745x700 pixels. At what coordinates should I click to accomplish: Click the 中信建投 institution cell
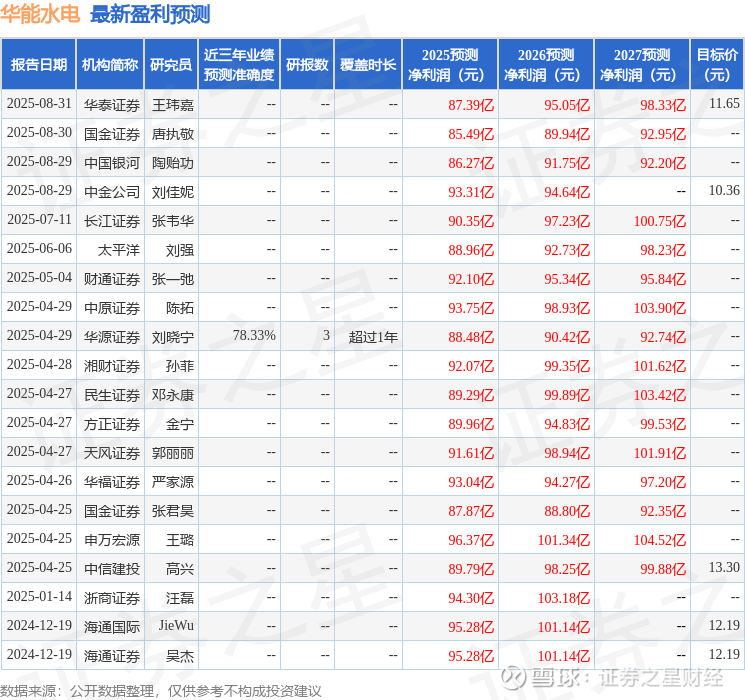point(112,569)
